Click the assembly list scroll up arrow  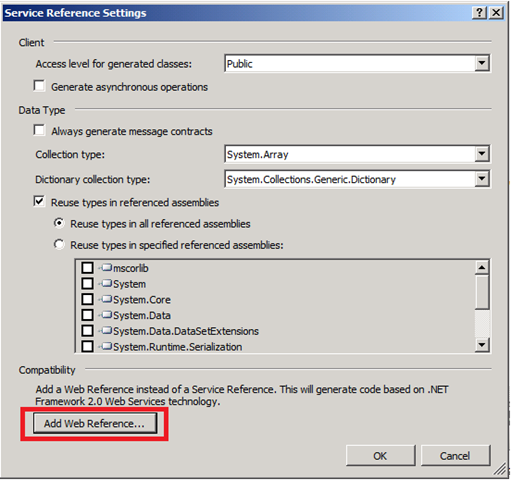point(482,267)
